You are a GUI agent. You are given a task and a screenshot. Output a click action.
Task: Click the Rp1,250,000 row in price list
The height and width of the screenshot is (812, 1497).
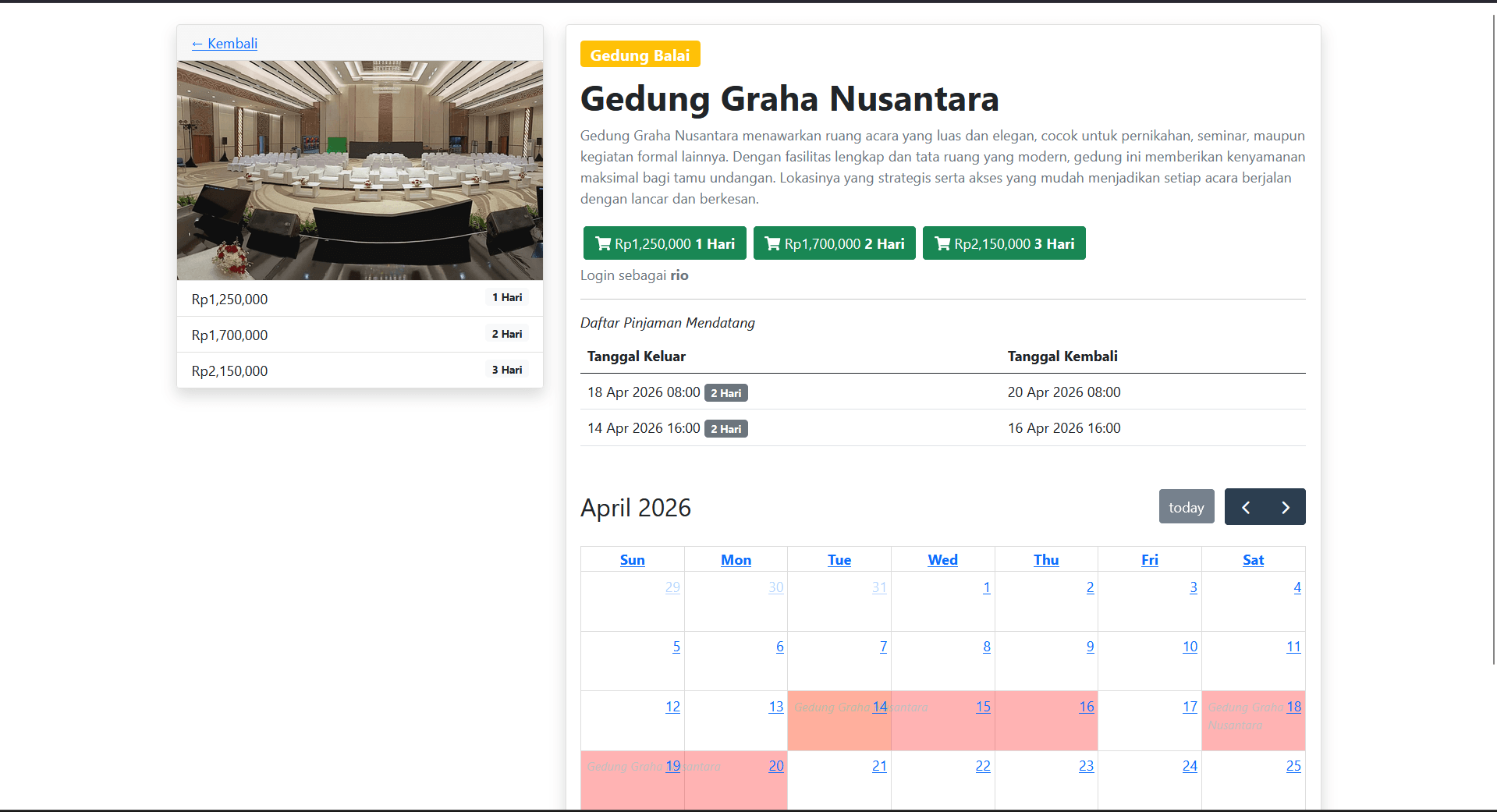coord(360,299)
